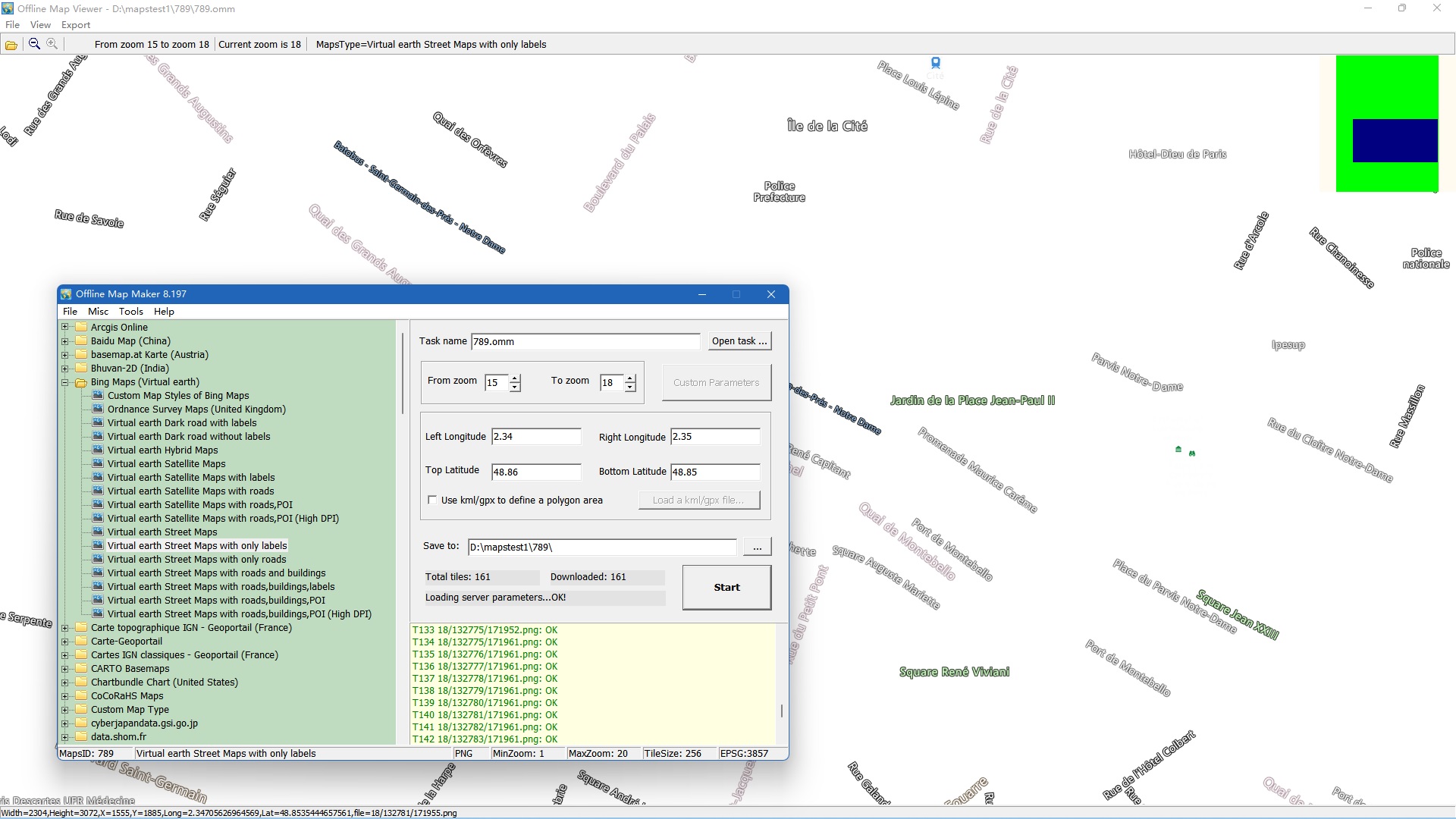Select log line T142 18/132783/171961.png: OK
1456x819 pixels.
coord(485,739)
